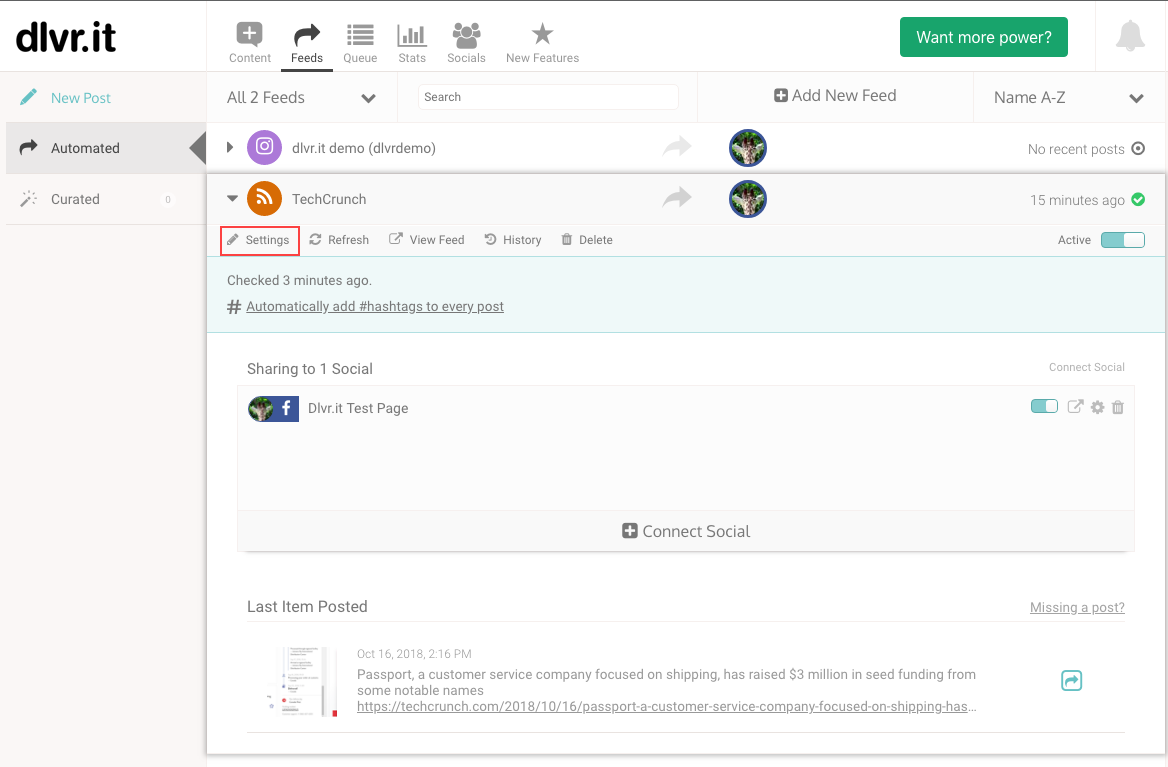The image size is (1168, 767).
Task: Open Dlvr.it Test Page gear settings
Action: pyautogui.click(x=1097, y=407)
